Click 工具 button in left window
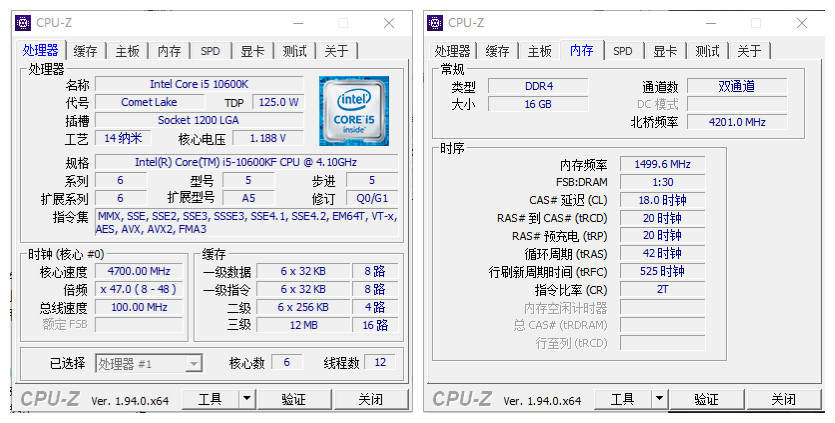 tap(210, 399)
